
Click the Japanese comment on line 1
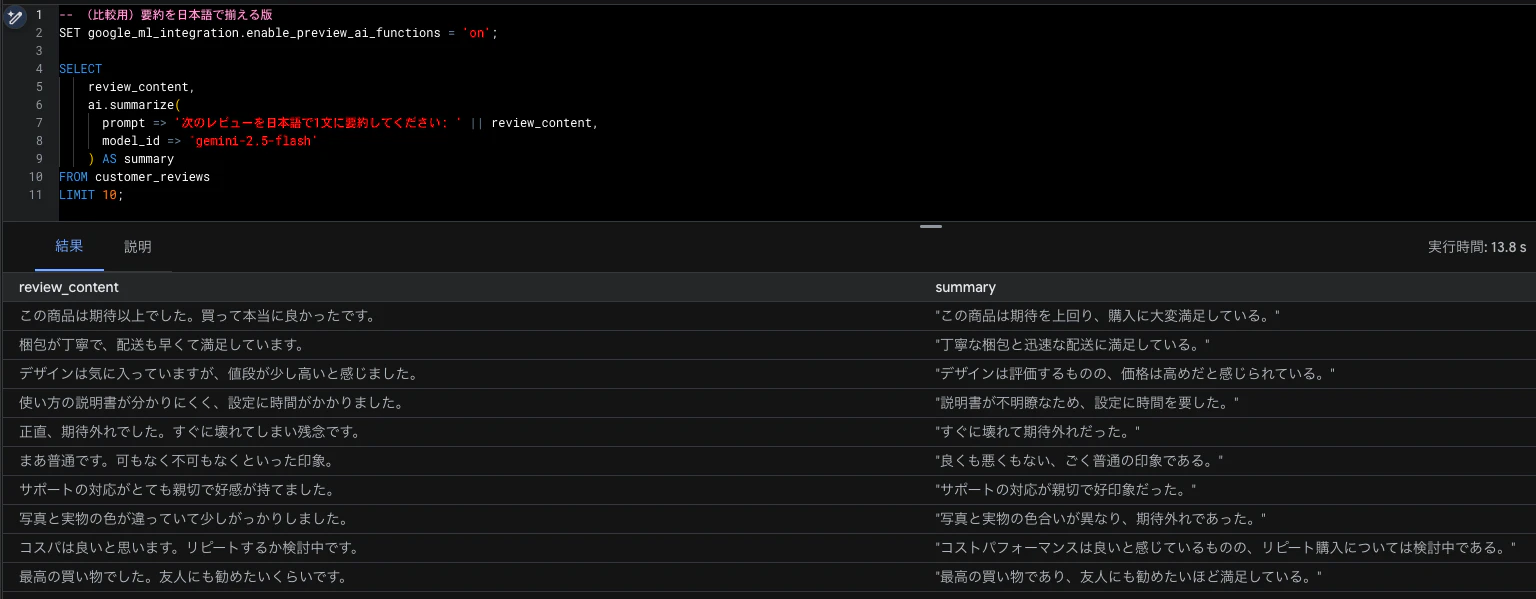pyautogui.click(x=165, y=15)
